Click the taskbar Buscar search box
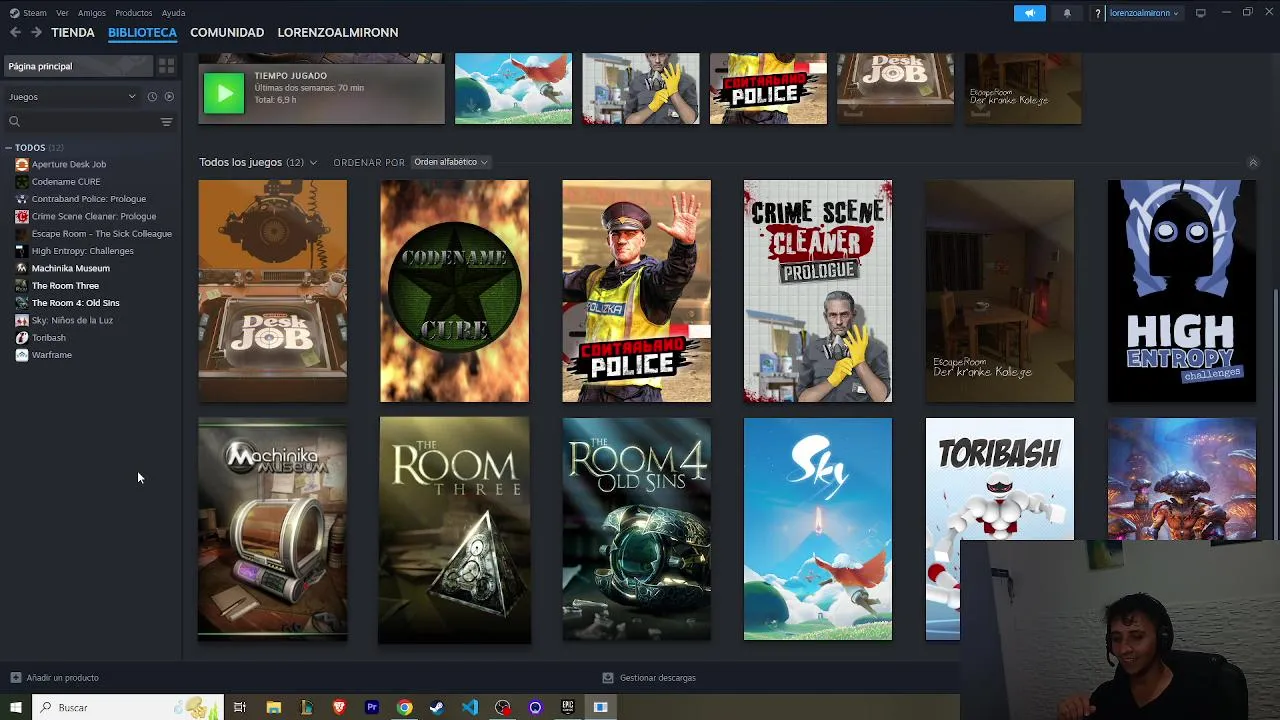The image size is (1280, 720). coord(127,707)
